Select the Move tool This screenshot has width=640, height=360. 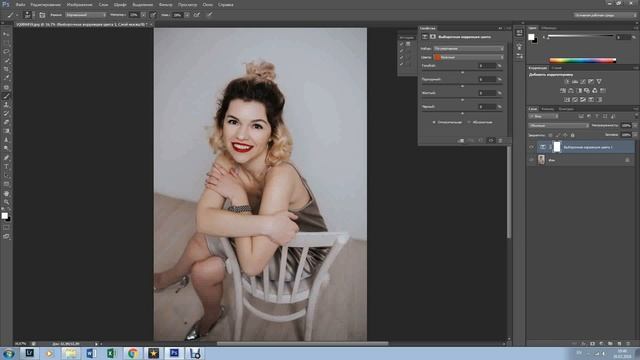coord(6,34)
